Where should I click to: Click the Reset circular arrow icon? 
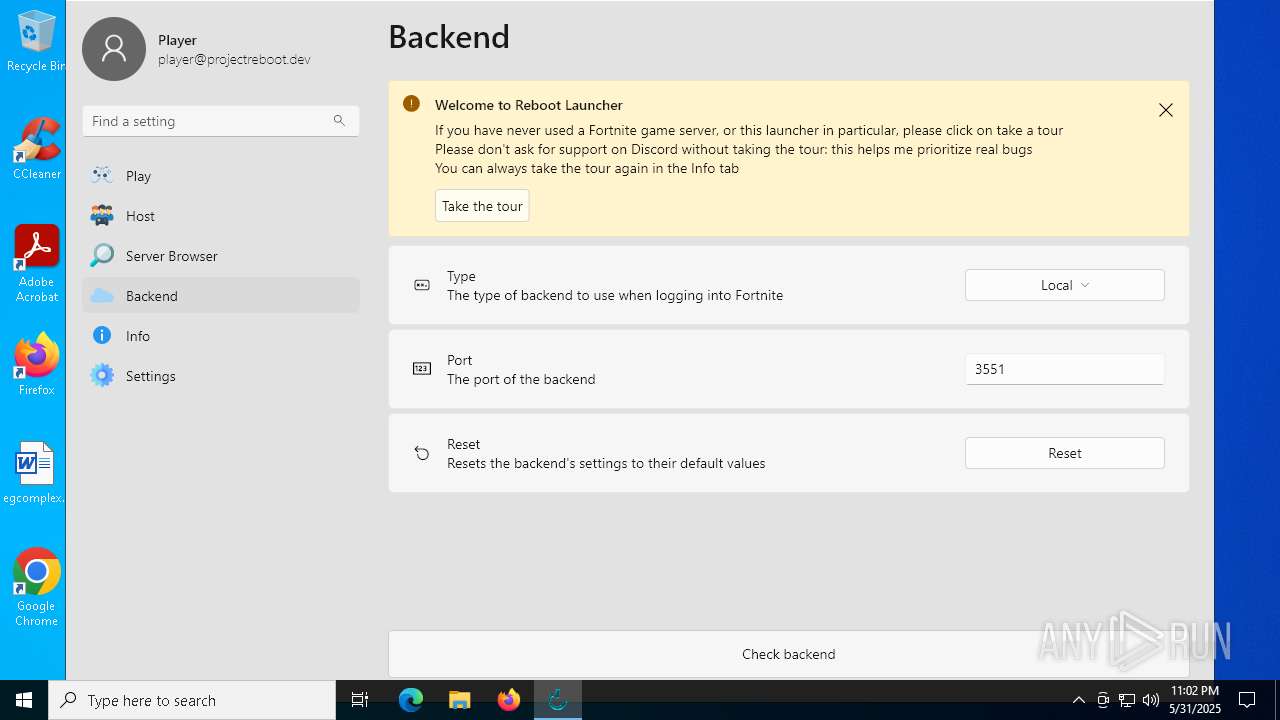click(422, 454)
